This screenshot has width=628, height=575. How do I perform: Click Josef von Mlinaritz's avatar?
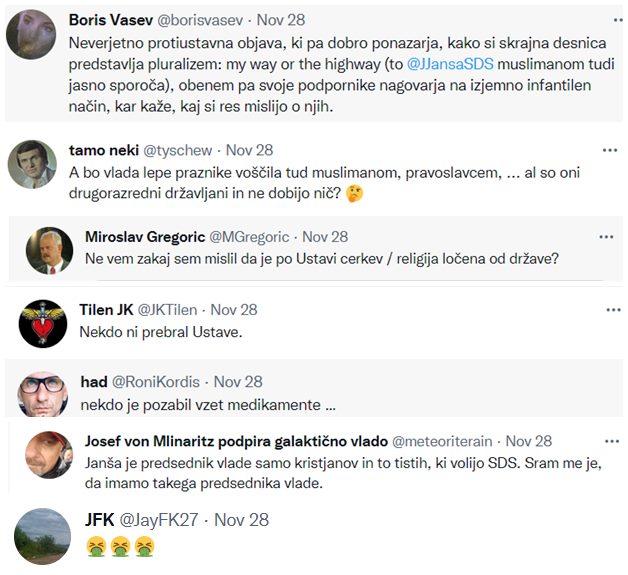click(x=48, y=460)
